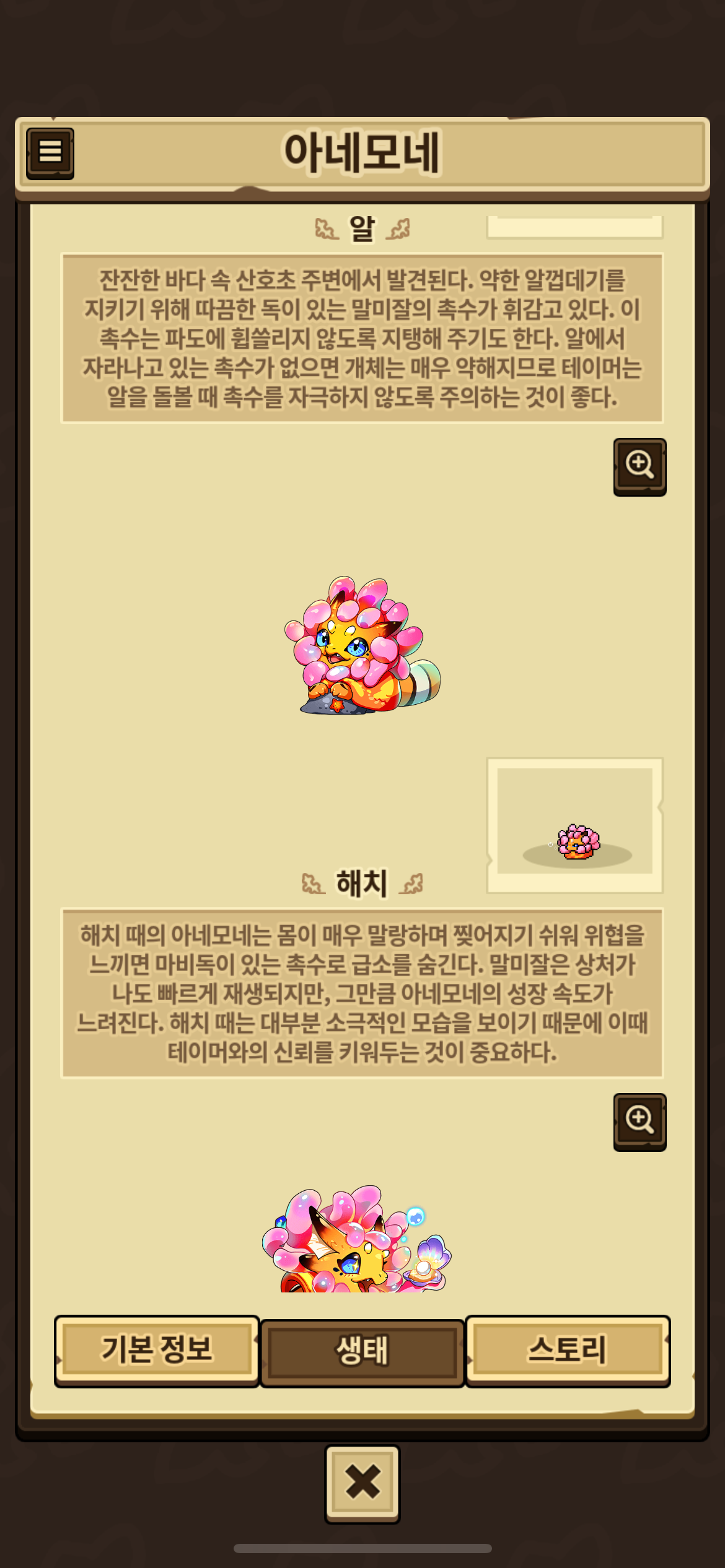Click the 알 section heading
This screenshot has width=725, height=1568.
tap(362, 229)
